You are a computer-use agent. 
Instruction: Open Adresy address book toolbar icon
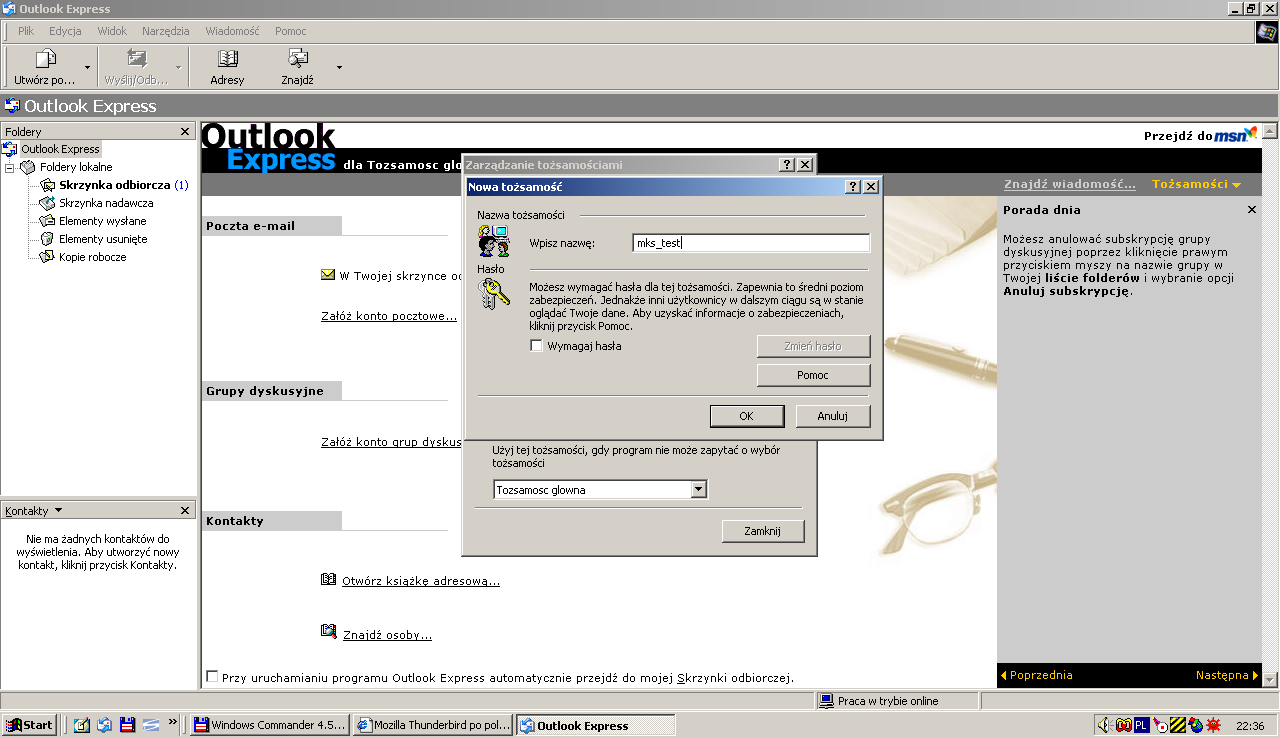228,59
